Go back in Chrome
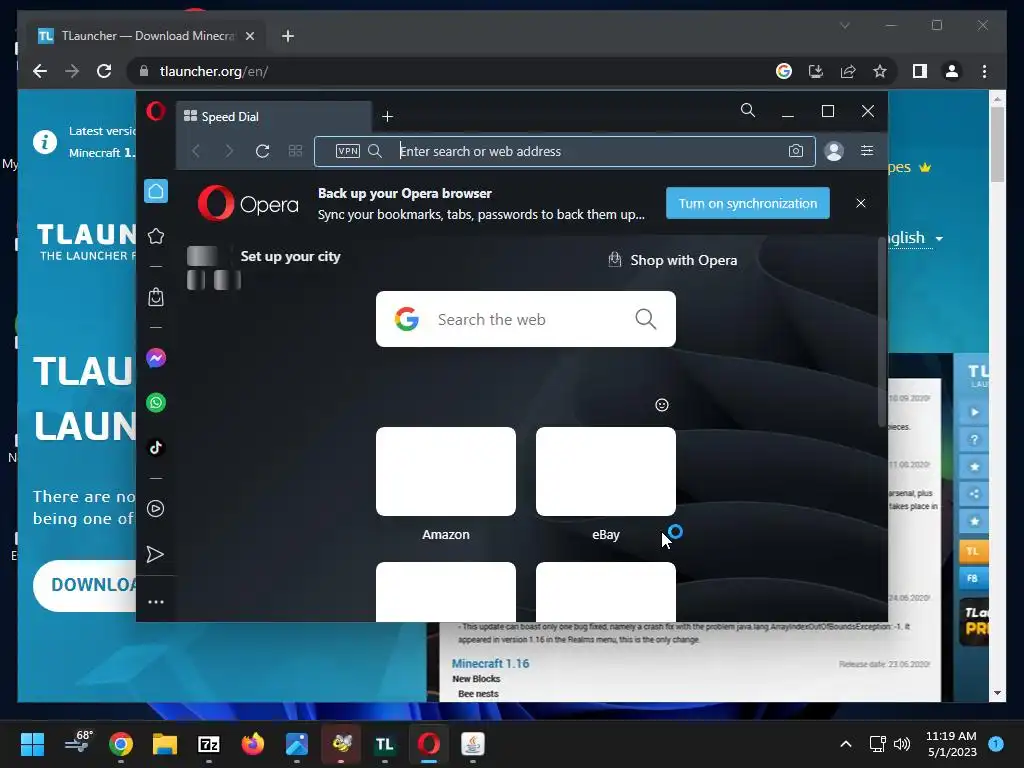1024x768 pixels. pos(40,71)
